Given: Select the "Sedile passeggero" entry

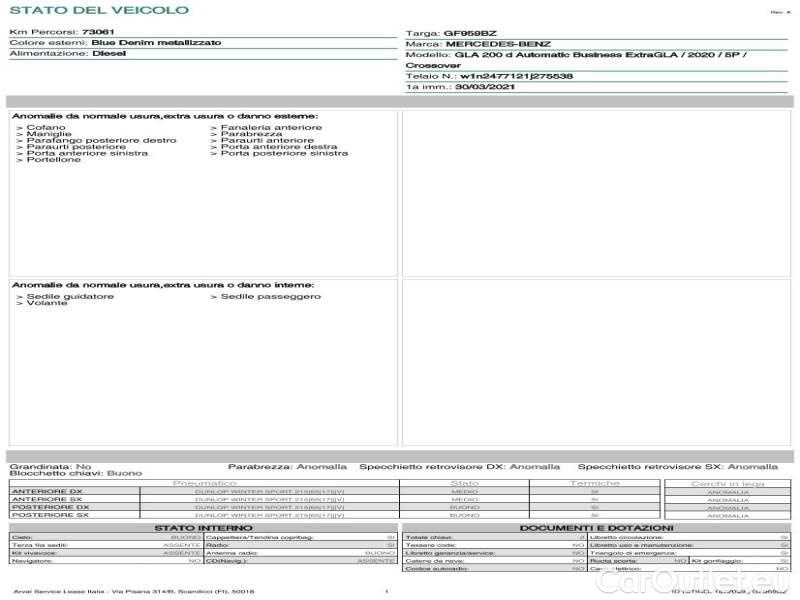Looking at the screenshot, I should 271,296.
